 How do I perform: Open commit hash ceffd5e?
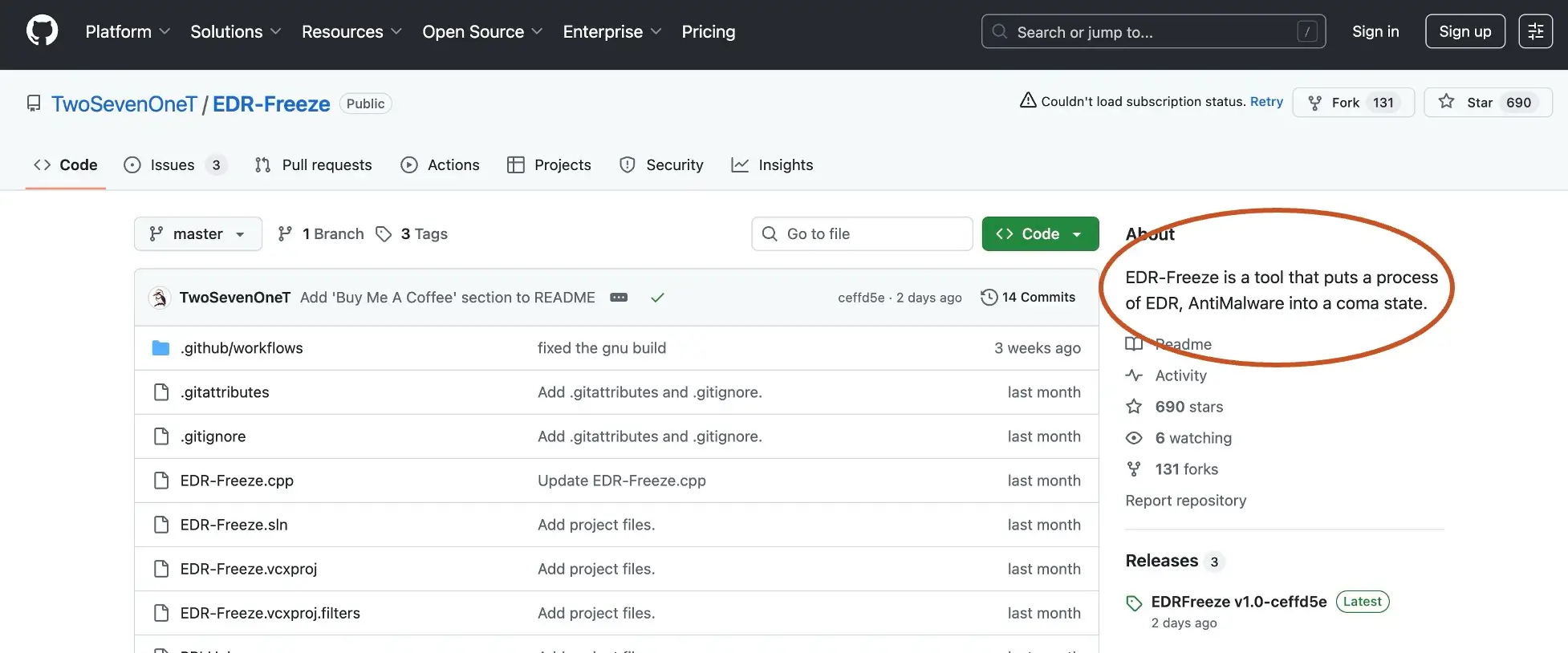tap(861, 298)
